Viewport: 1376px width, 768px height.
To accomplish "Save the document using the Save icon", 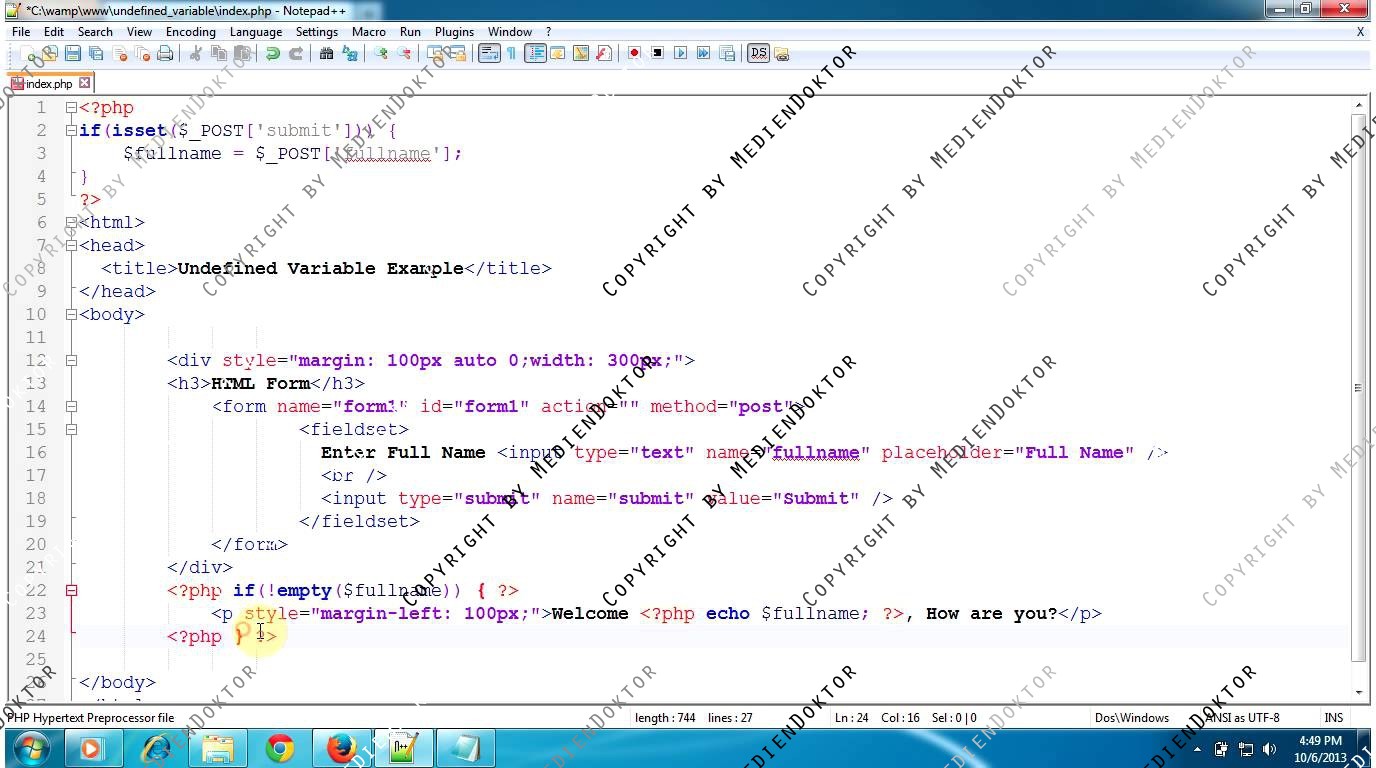I will [72, 53].
